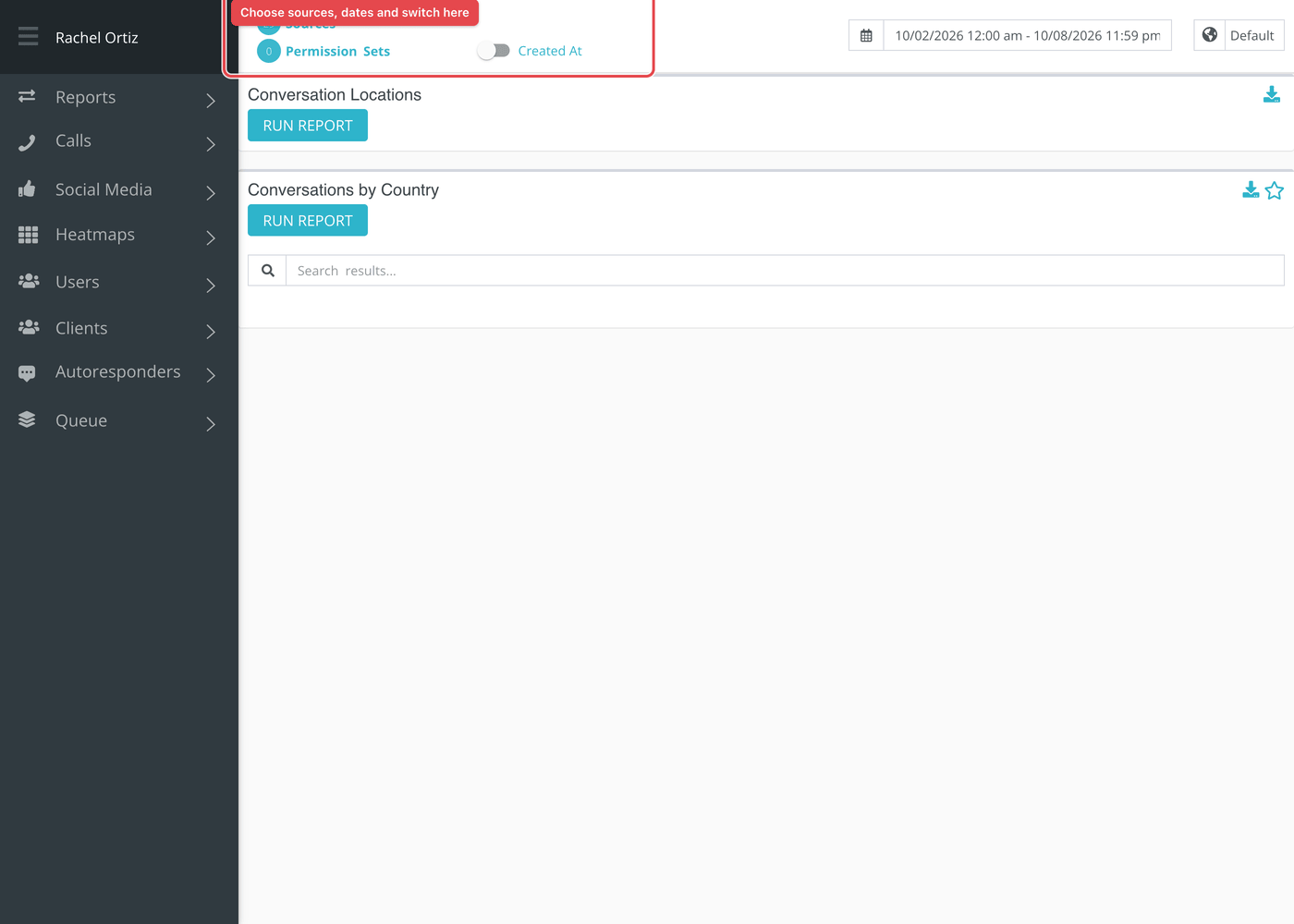Click the Calls phone icon
Screen dimensions: 1294x924
point(27,141)
